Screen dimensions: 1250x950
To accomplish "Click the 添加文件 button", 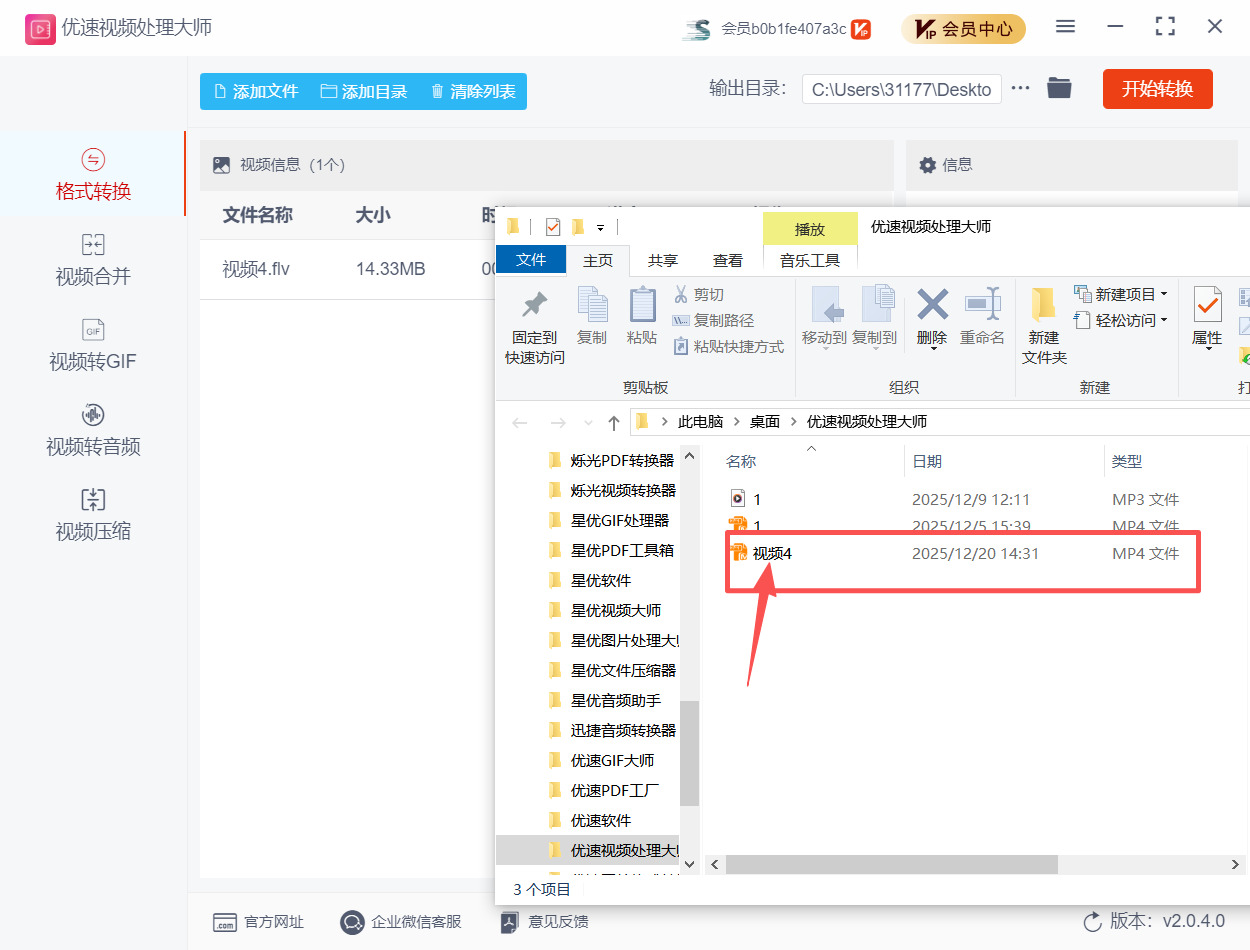I will (x=254, y=90).
